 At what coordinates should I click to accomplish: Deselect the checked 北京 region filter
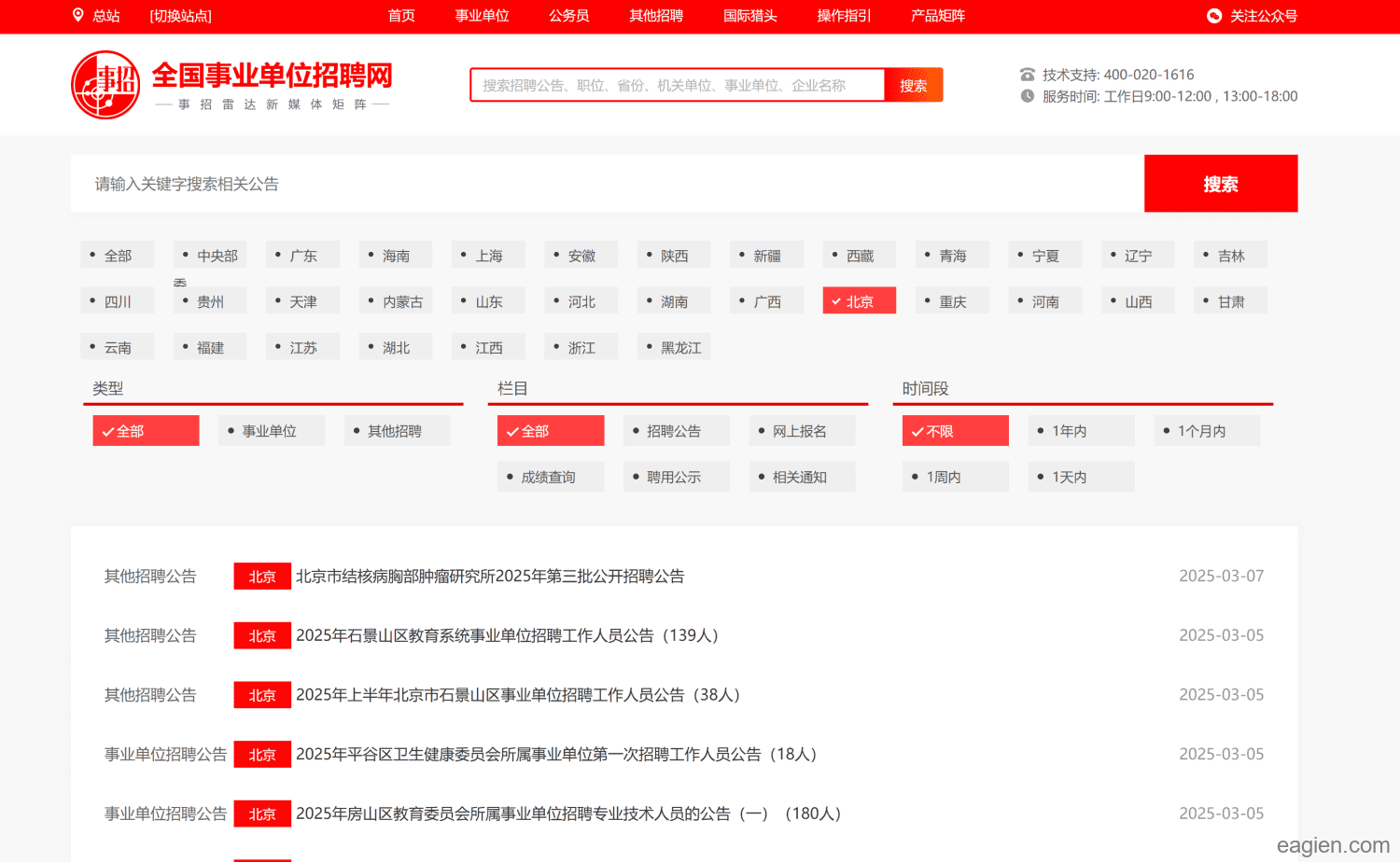[859, 301]
